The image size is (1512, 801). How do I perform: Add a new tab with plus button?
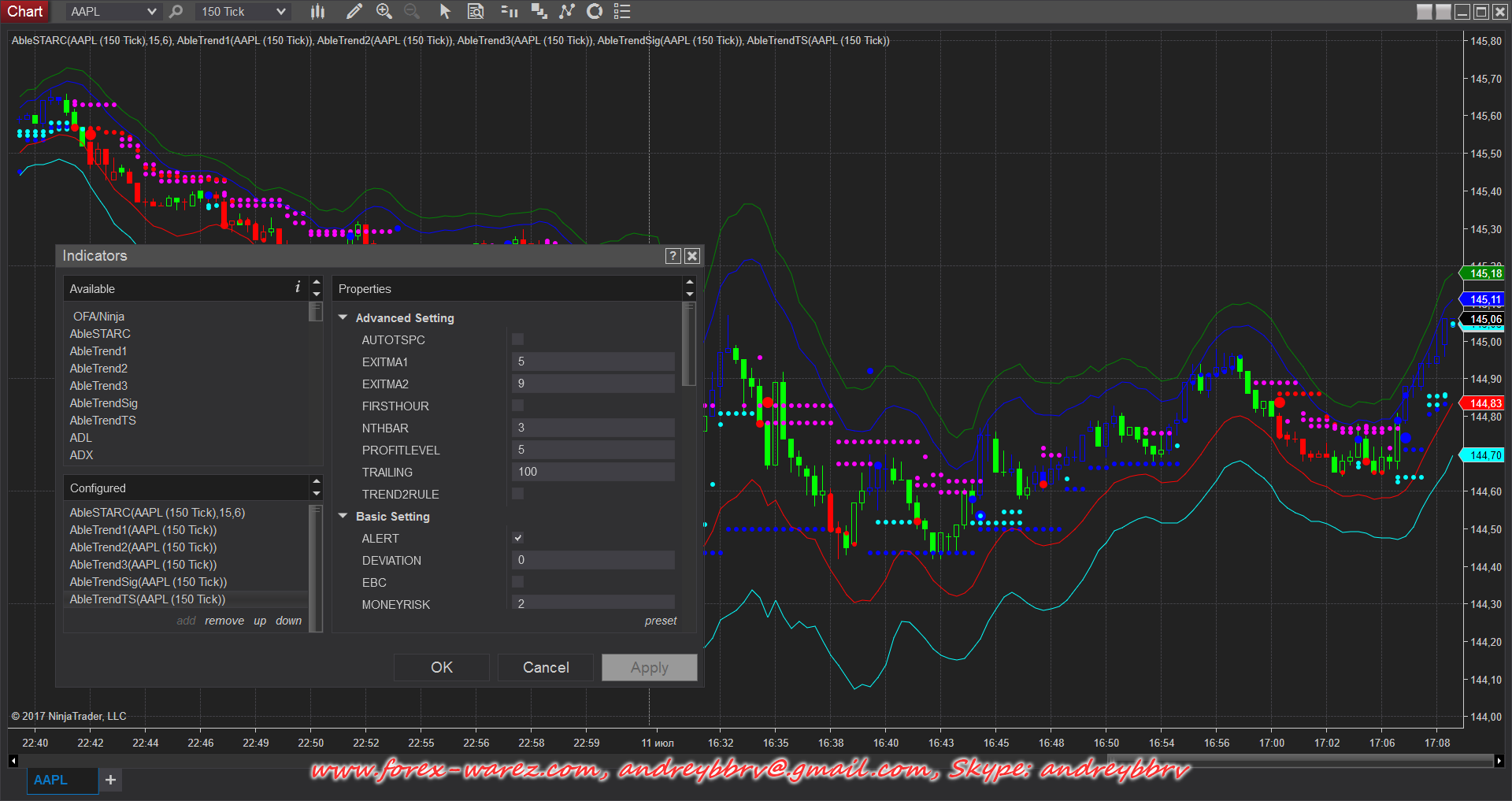point(110,780)
